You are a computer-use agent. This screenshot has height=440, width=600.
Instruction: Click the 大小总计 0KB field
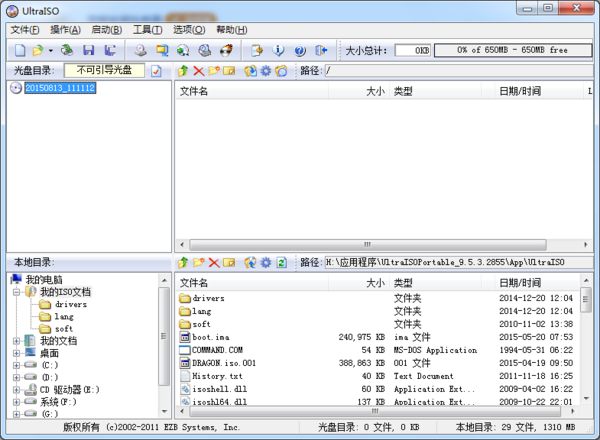(x=413, y=51)
